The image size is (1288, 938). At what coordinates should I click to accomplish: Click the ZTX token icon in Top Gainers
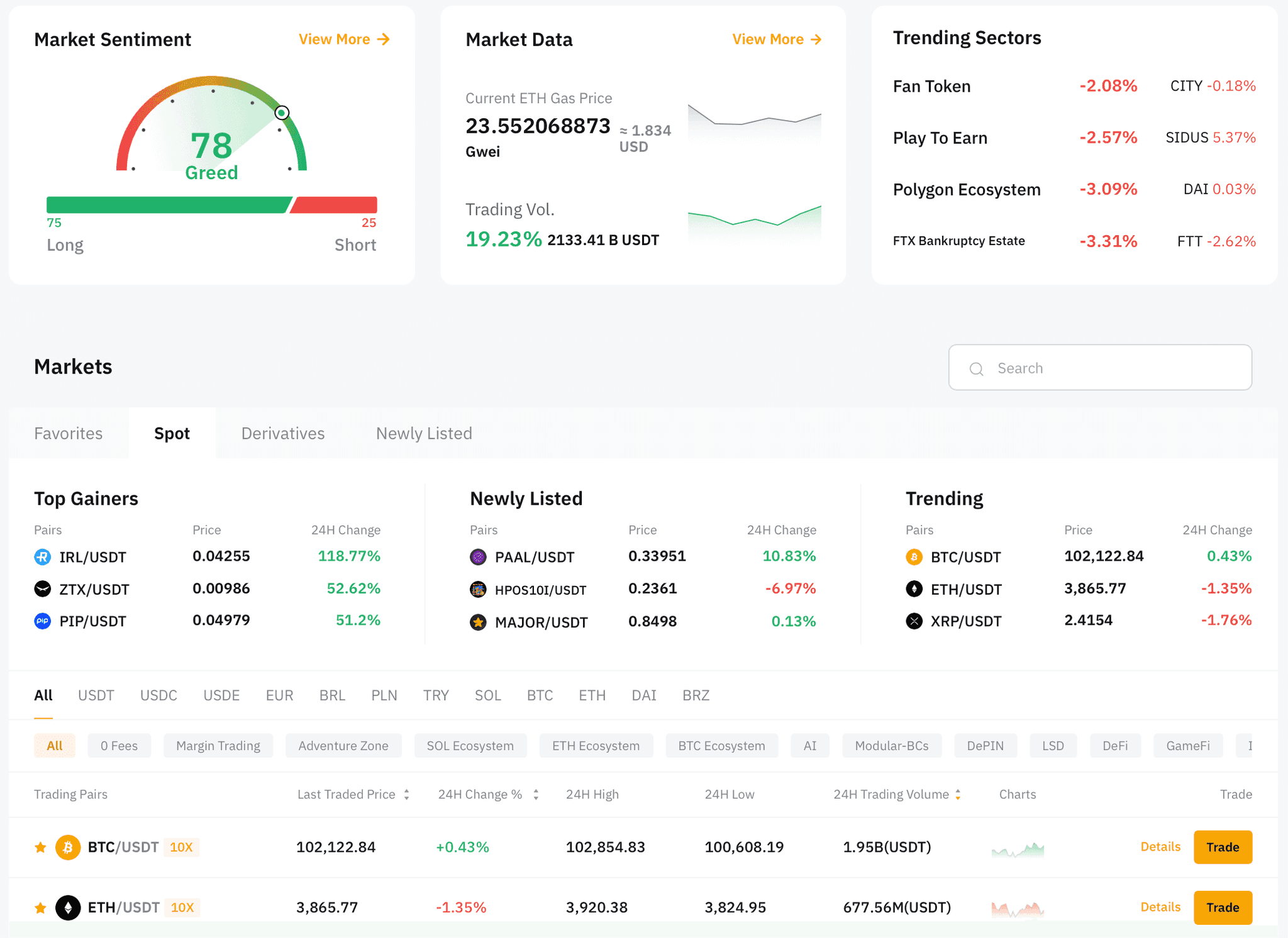tap(42, 589)
